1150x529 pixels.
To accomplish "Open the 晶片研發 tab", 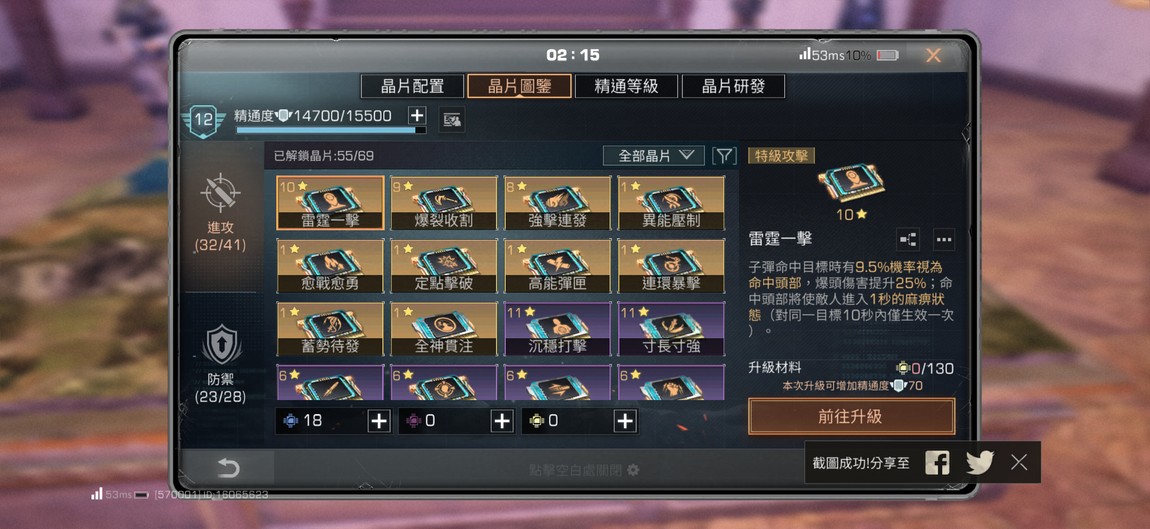I will pos(733,86).
